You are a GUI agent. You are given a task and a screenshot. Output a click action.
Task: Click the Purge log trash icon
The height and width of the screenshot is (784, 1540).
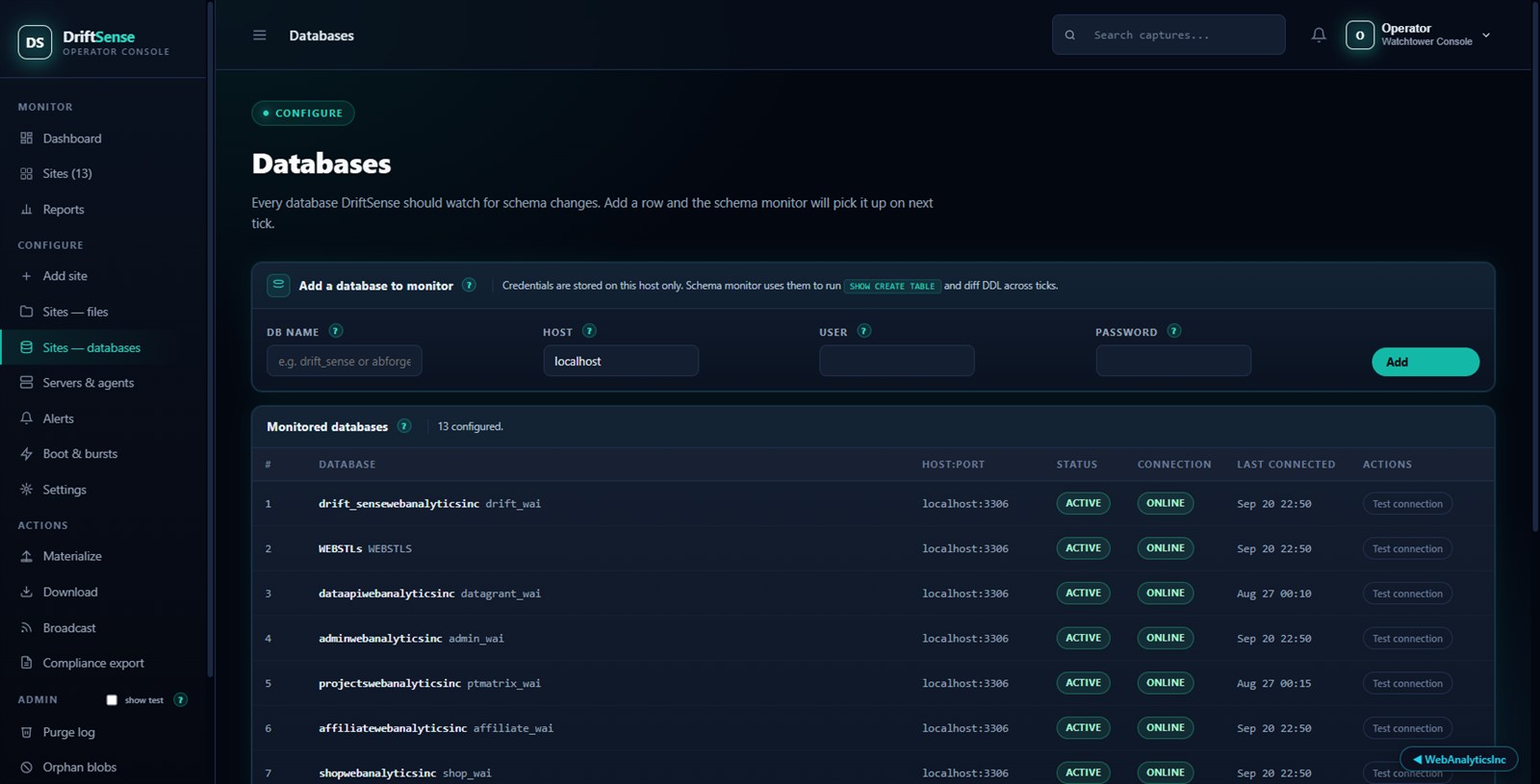(26, 732)
